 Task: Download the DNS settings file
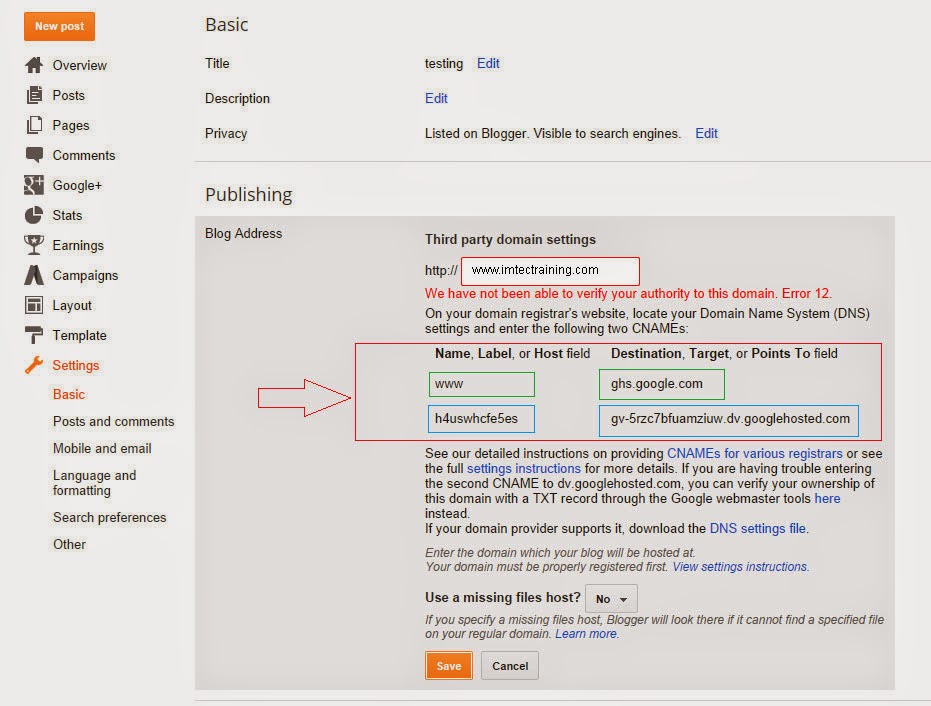tap(757, 528)
